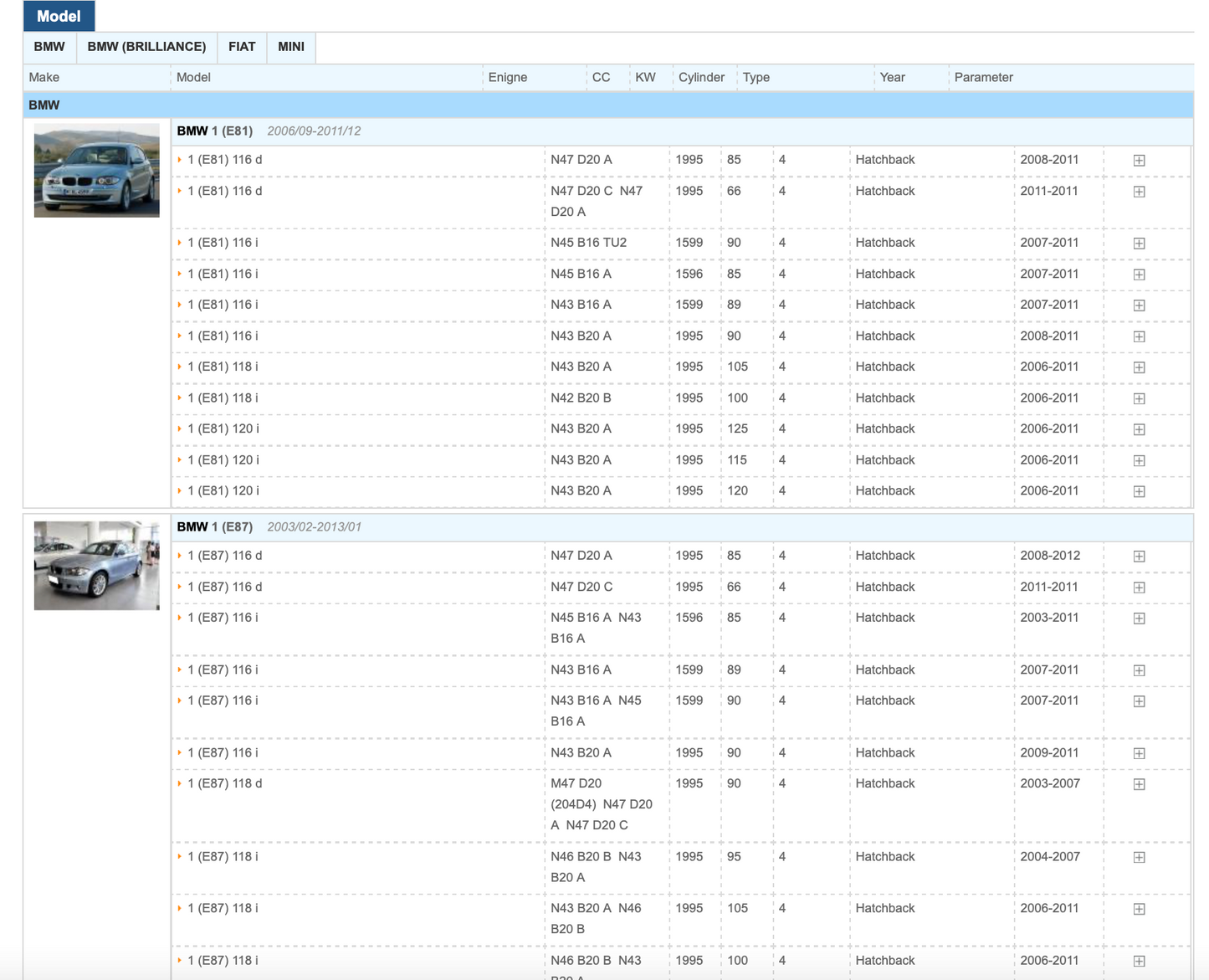Expand parameters for E81 116 d 85 KW

[1139, 160]
